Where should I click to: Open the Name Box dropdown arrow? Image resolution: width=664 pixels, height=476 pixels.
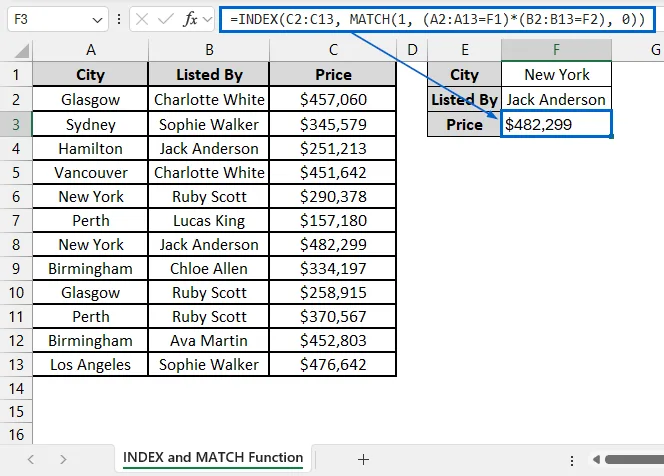97,20
